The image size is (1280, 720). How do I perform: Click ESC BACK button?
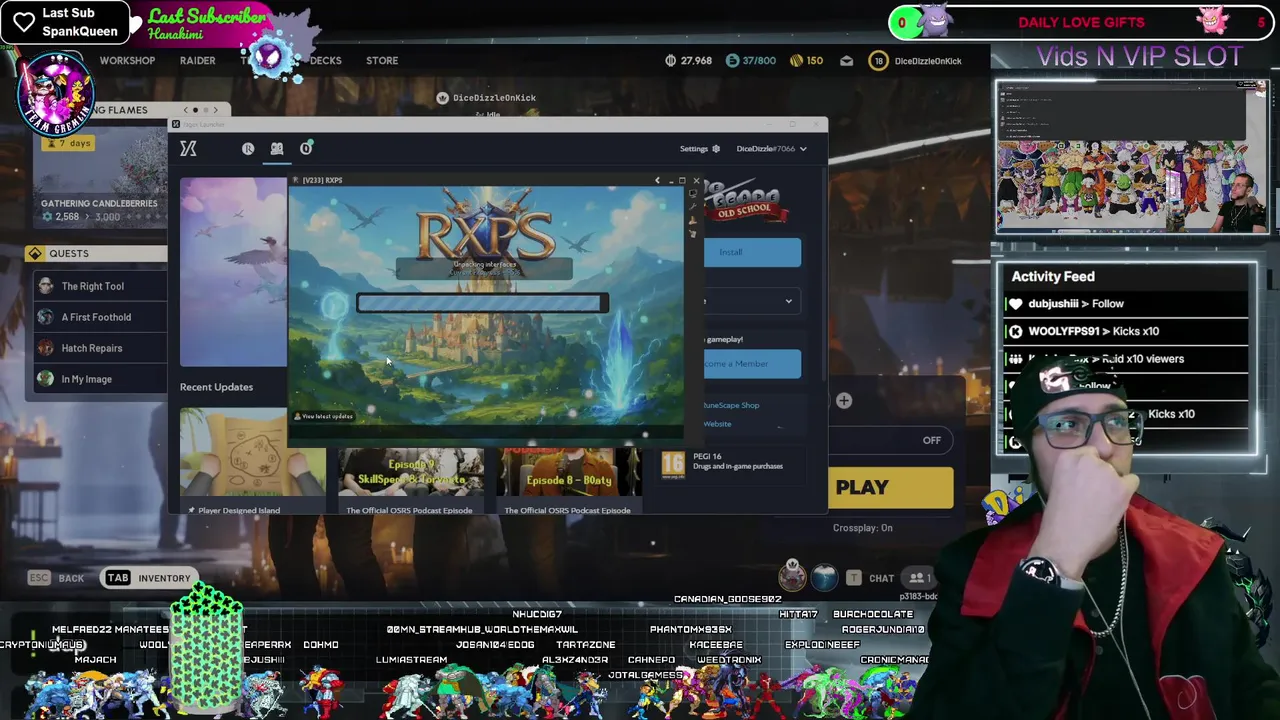(56, 578)
